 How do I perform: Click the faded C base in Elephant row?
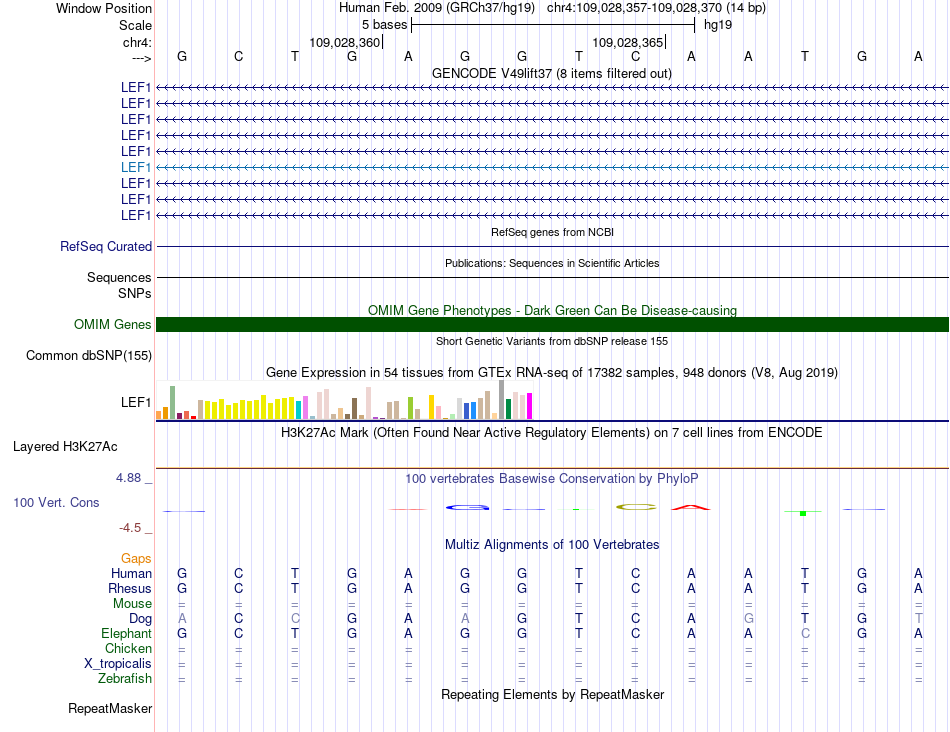point(805,633)
